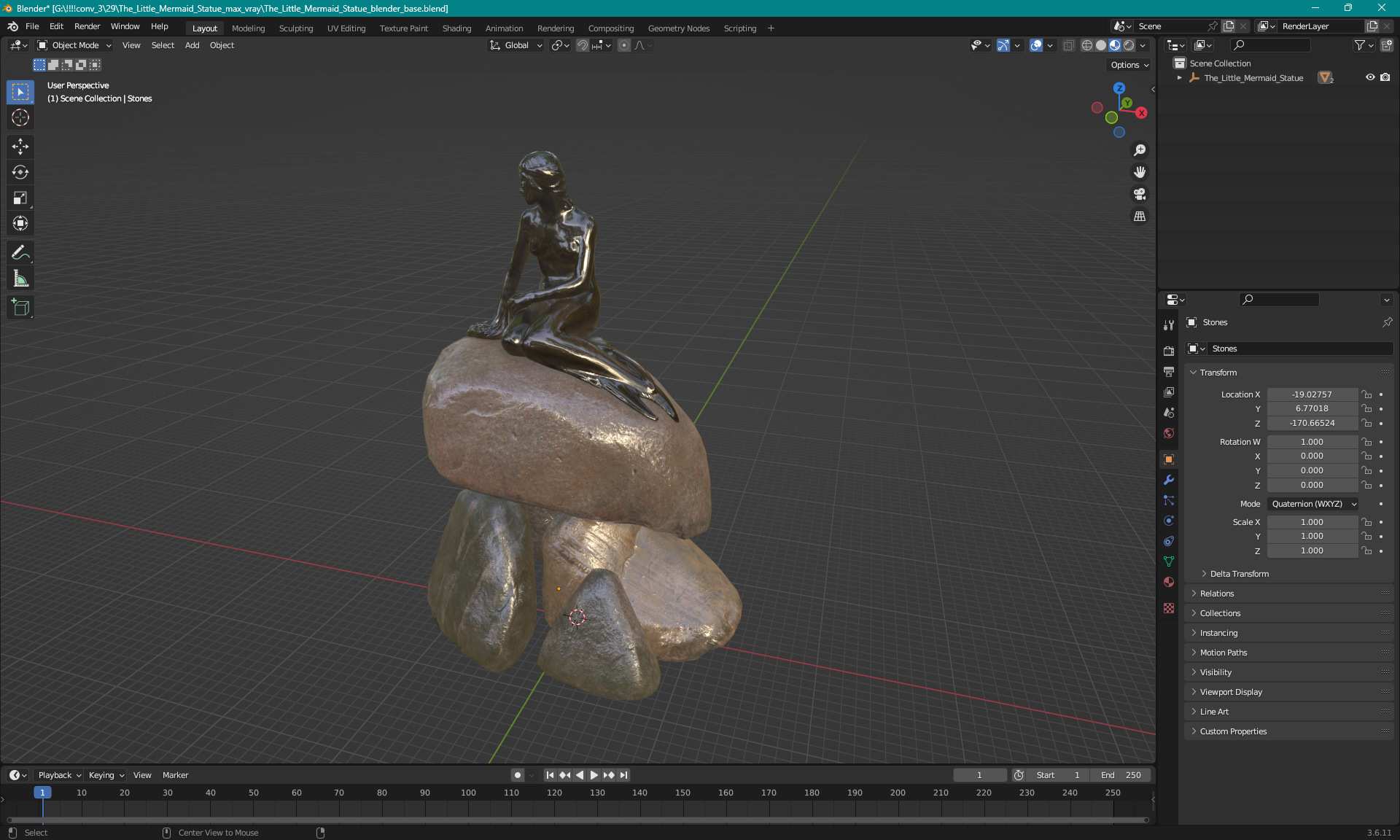
Task: Open the Render properties tab
Action: pos(1169,351)
